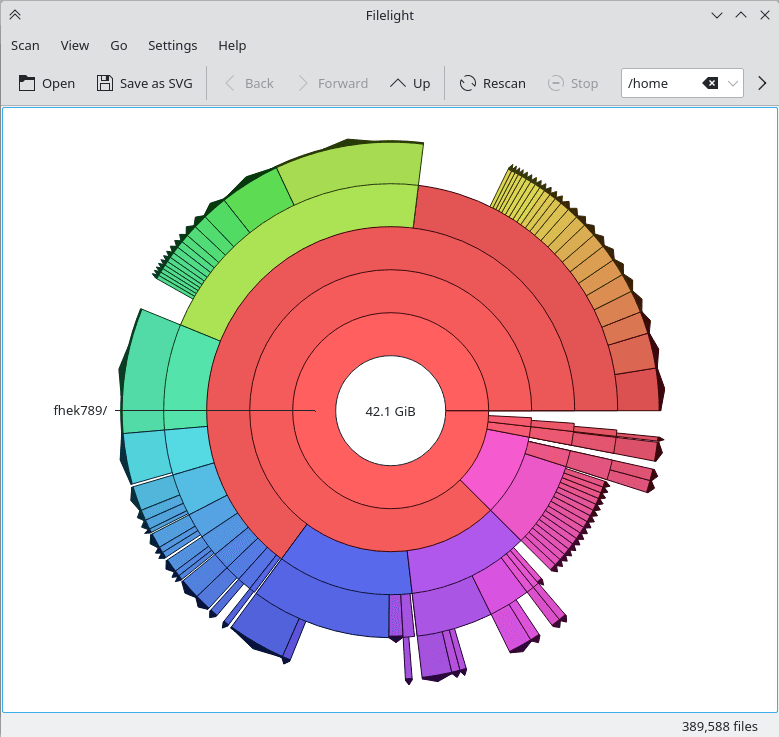
Task: Maximize the Filelight window
Action: [x=741, y=15]
